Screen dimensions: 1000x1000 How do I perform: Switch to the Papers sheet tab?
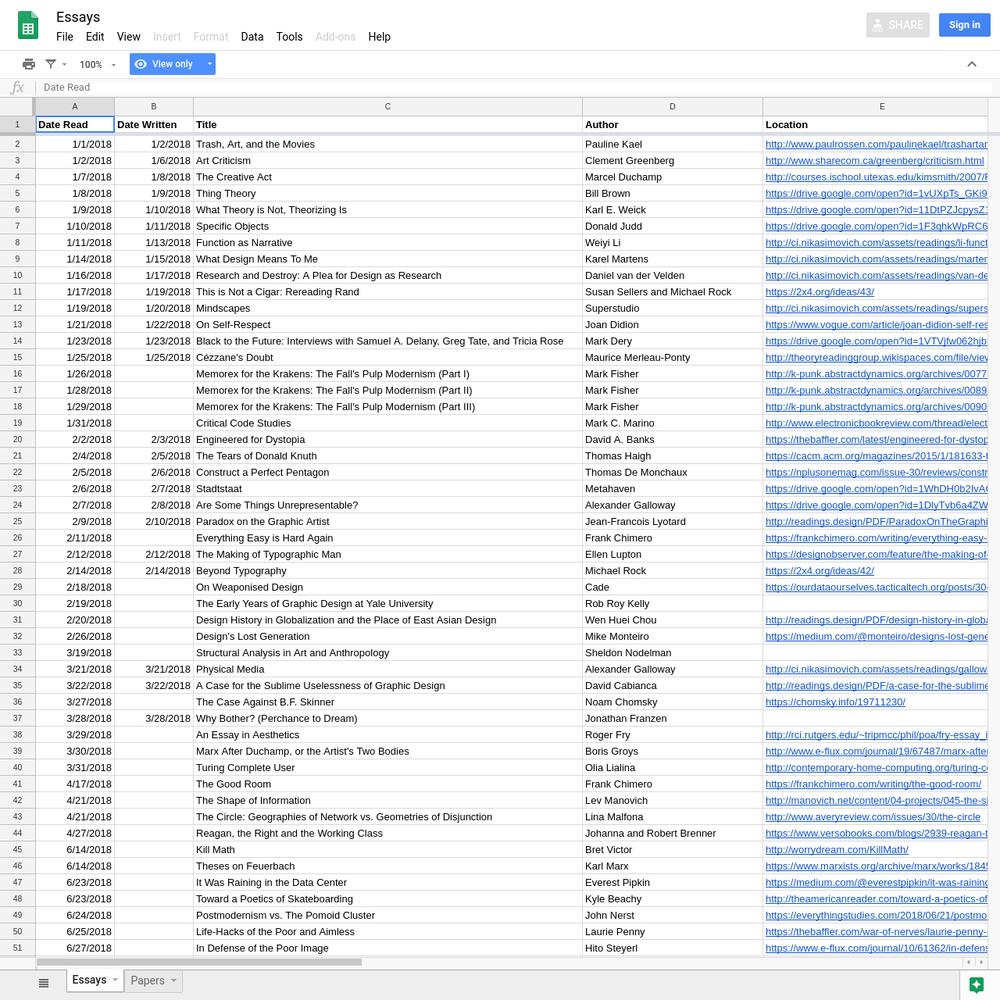tap(147, 980)
